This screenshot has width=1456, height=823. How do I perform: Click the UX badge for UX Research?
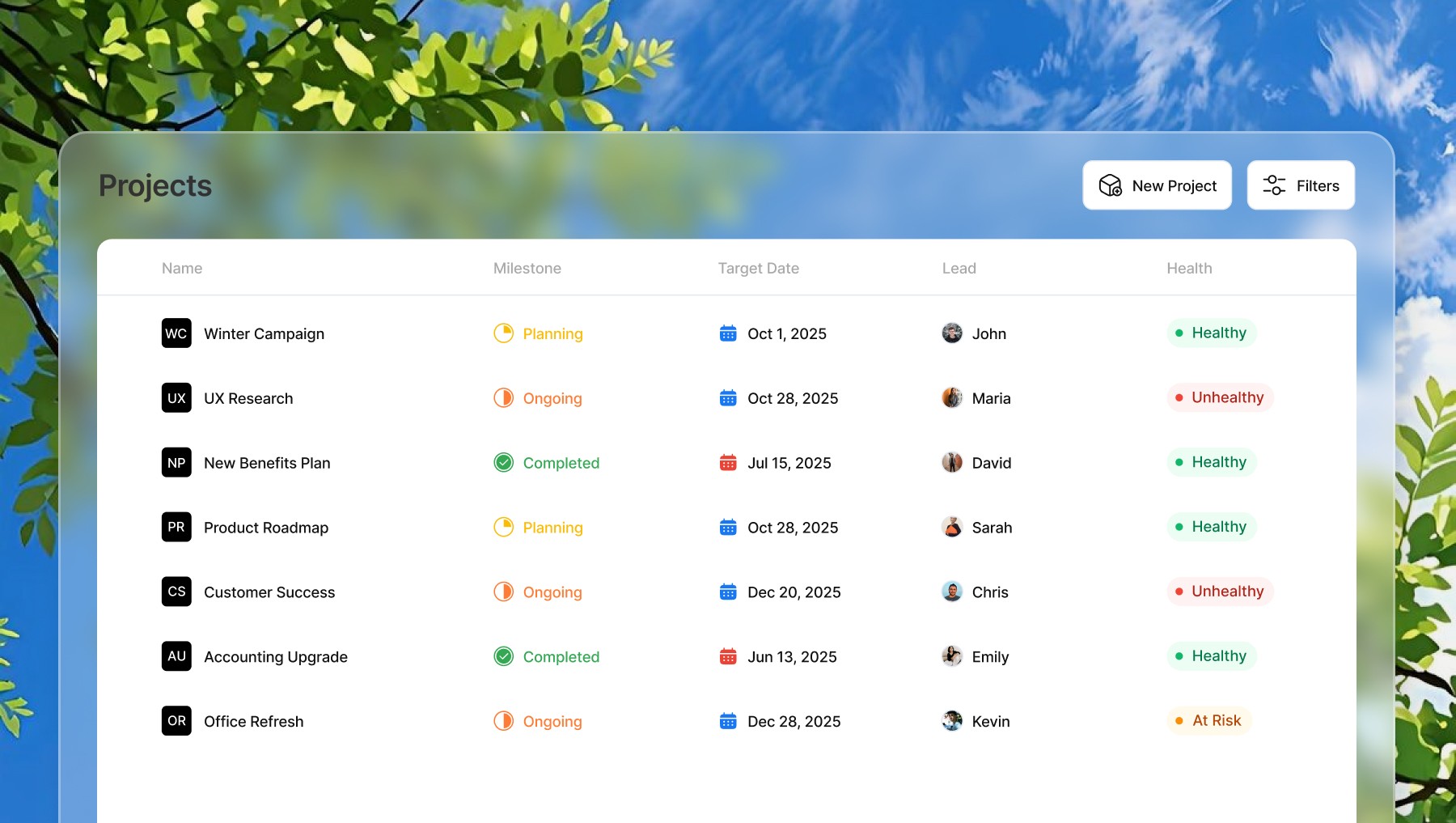pos(176,398)
